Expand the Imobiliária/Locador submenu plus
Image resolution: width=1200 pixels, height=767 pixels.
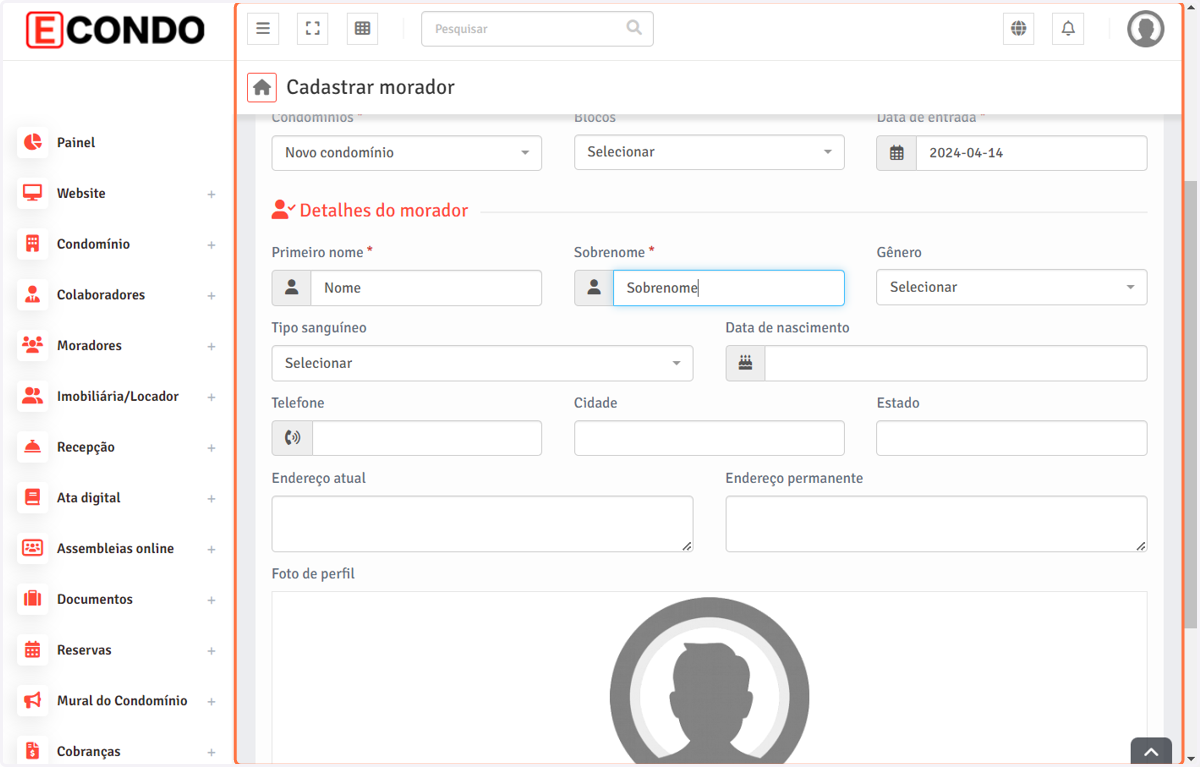(x=211, y=397)
